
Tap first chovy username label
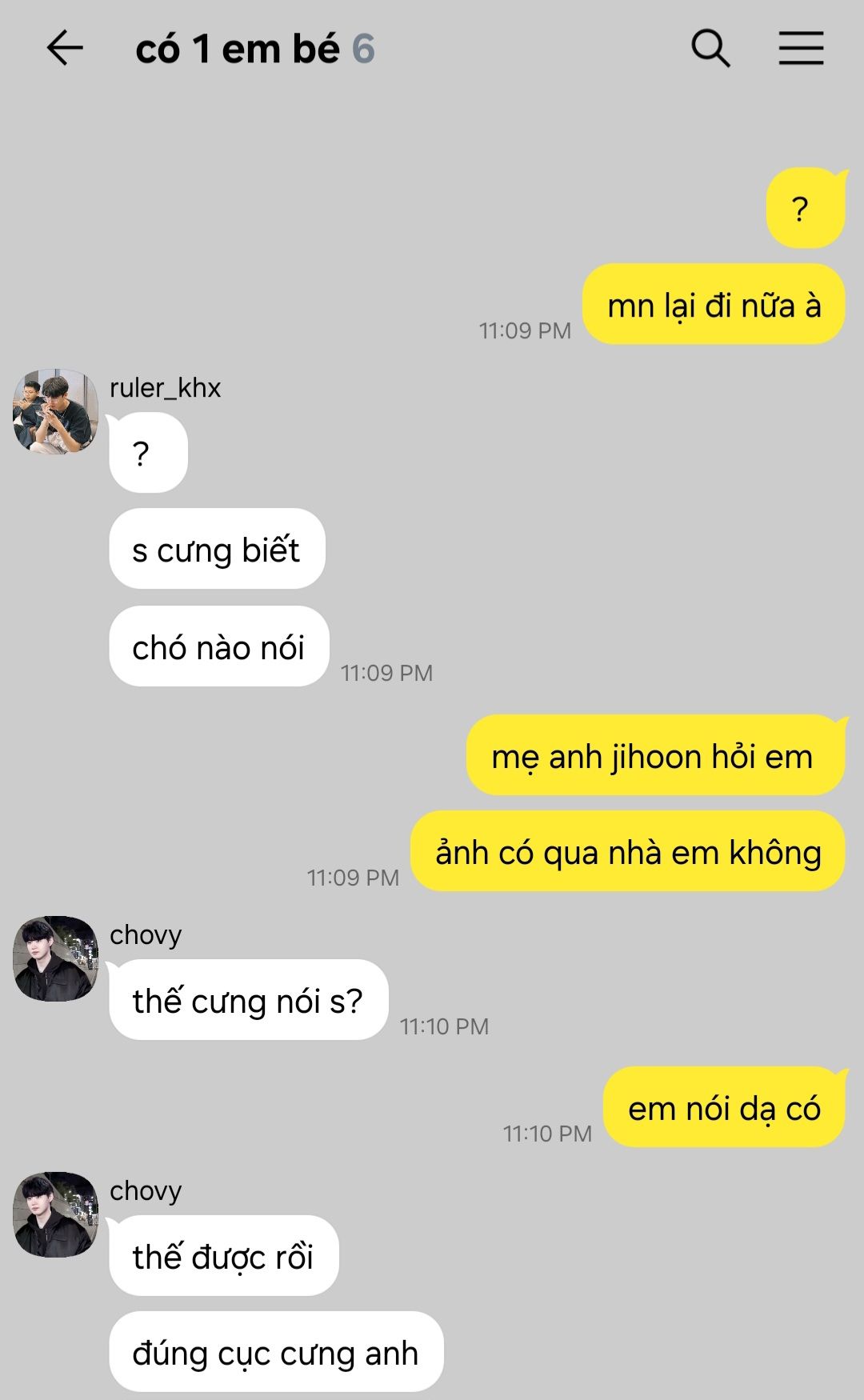click(146, 934)
